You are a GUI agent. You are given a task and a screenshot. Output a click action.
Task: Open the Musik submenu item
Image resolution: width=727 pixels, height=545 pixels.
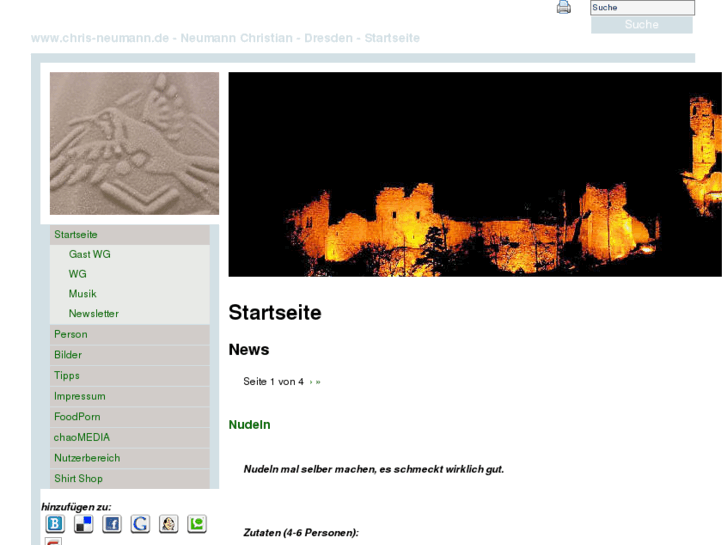coord(83,294)
